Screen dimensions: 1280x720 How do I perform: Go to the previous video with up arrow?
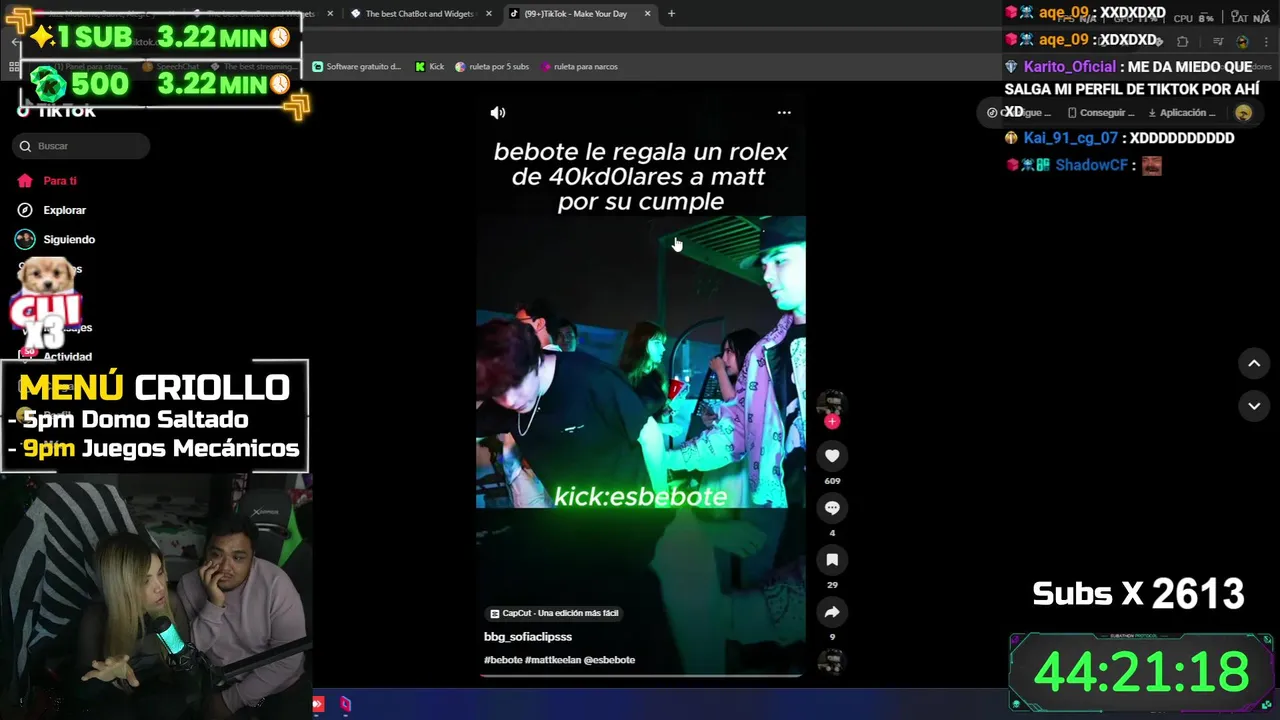coord(1254,363)
